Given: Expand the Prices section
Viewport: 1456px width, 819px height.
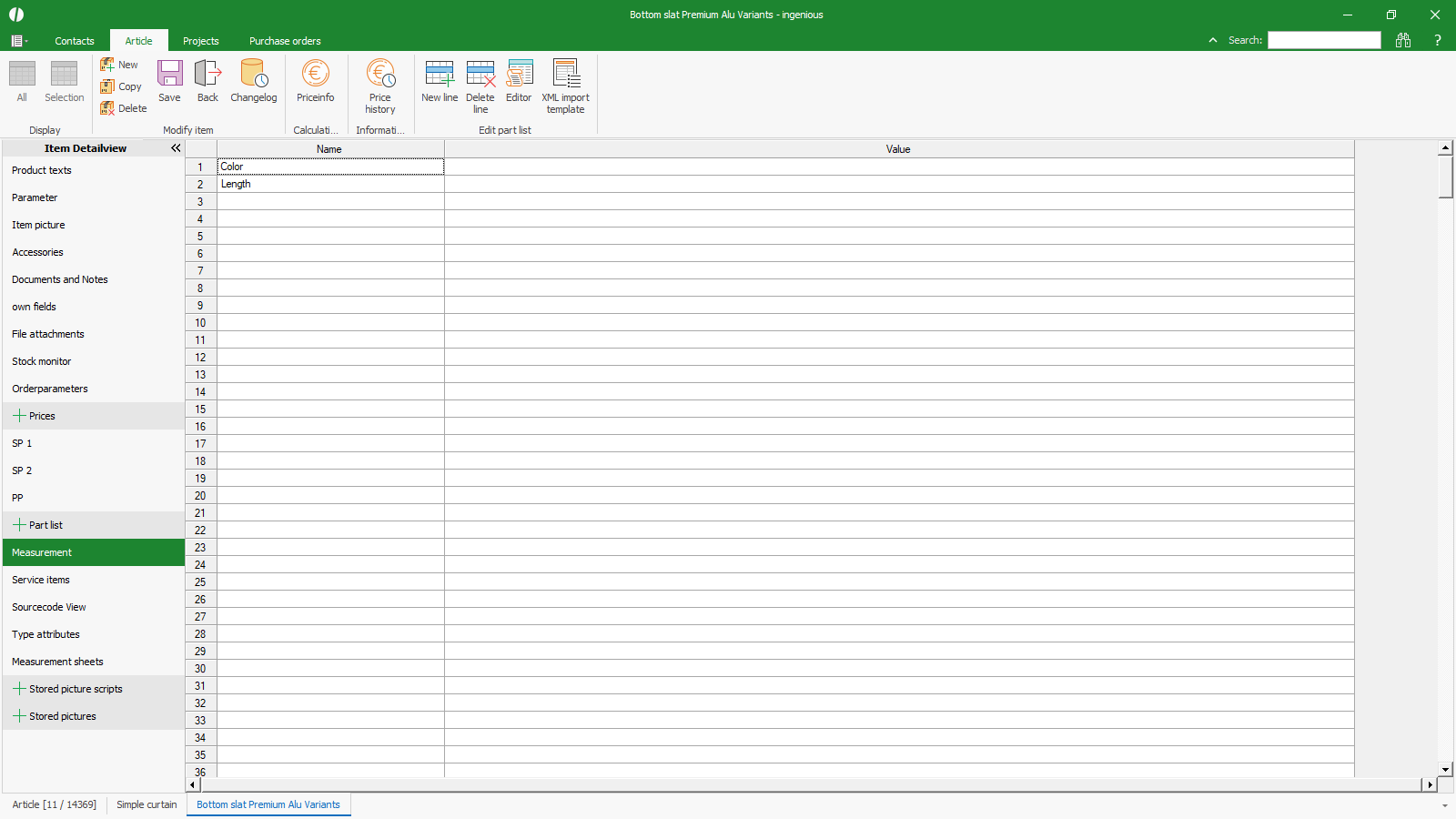Looking at the screenshot, I should pos(19,416).
